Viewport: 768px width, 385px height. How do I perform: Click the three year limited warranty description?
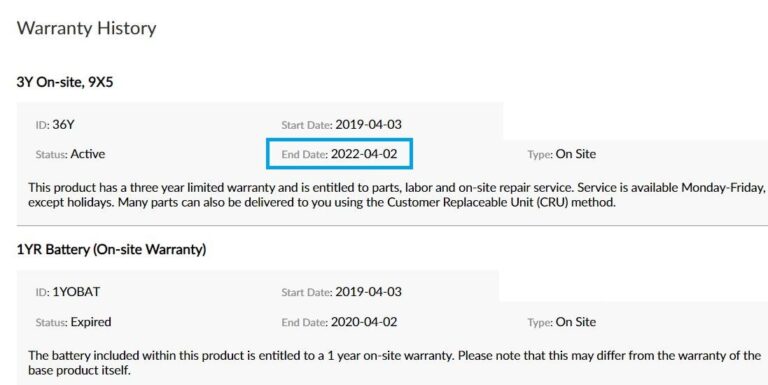pos(398,194)
